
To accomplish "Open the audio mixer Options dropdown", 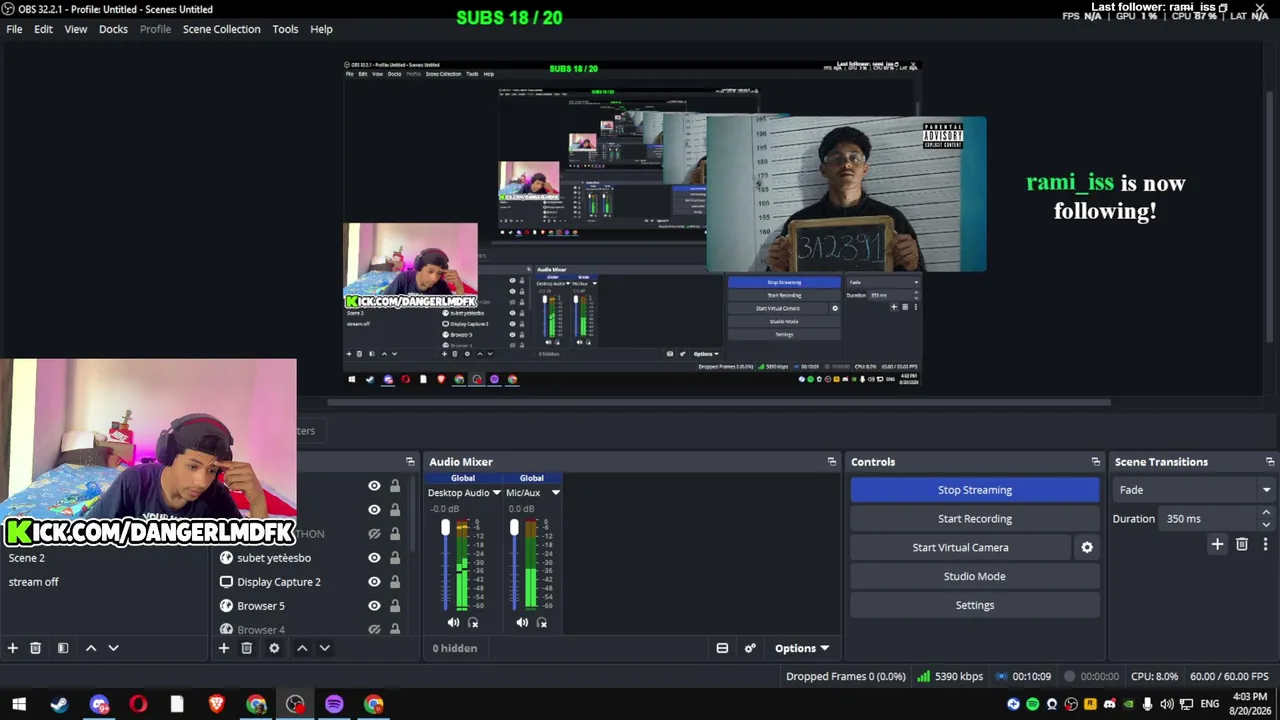I will (802, 648).
